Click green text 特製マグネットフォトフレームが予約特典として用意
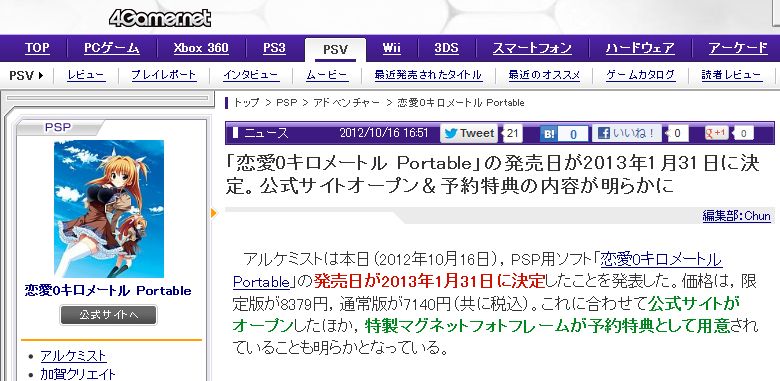 point(548,326)
